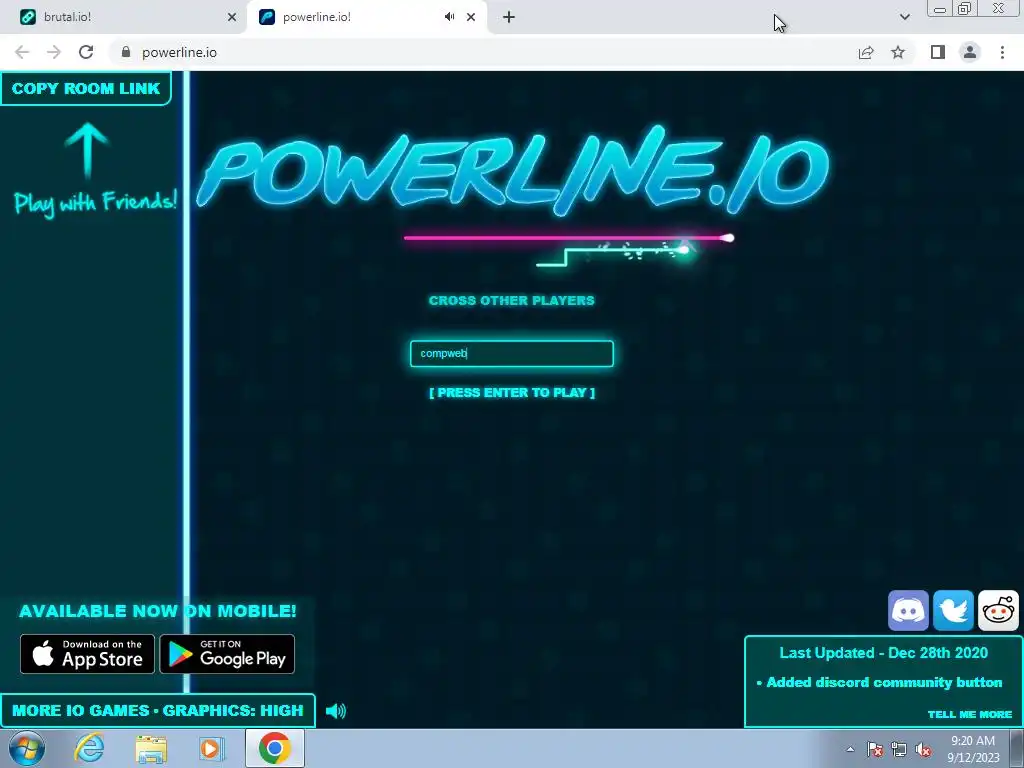Click the COPY ROOM LINK button
Screen dimensions: 1024x768
(86, 88)
